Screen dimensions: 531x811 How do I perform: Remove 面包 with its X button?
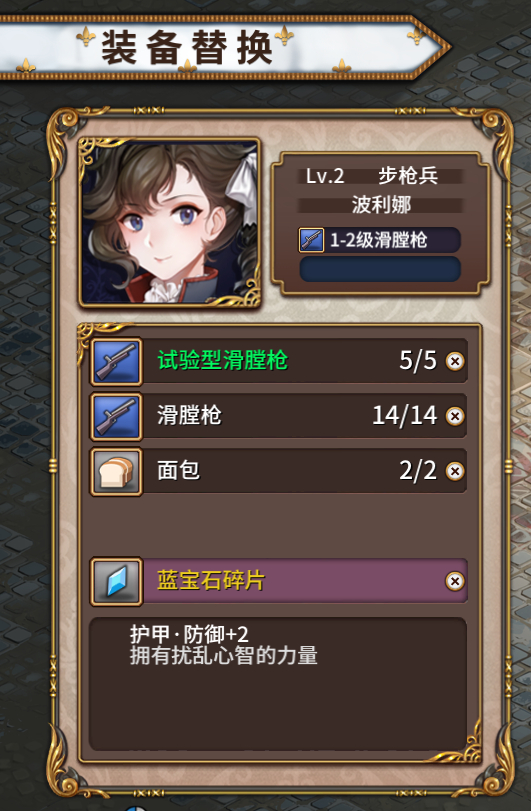pos(455,471)
